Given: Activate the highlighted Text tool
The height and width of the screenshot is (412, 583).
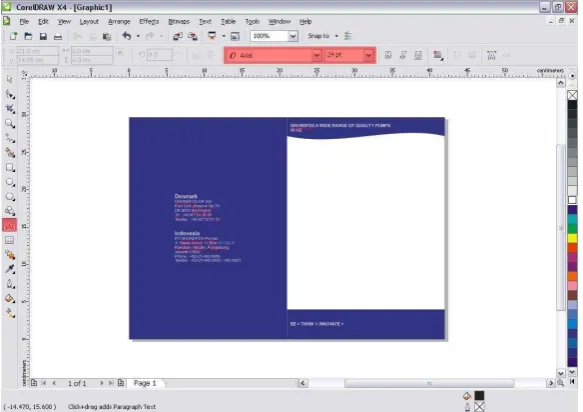Looking at the screenshot, I should pyautogui.click(x=10, y=225).
